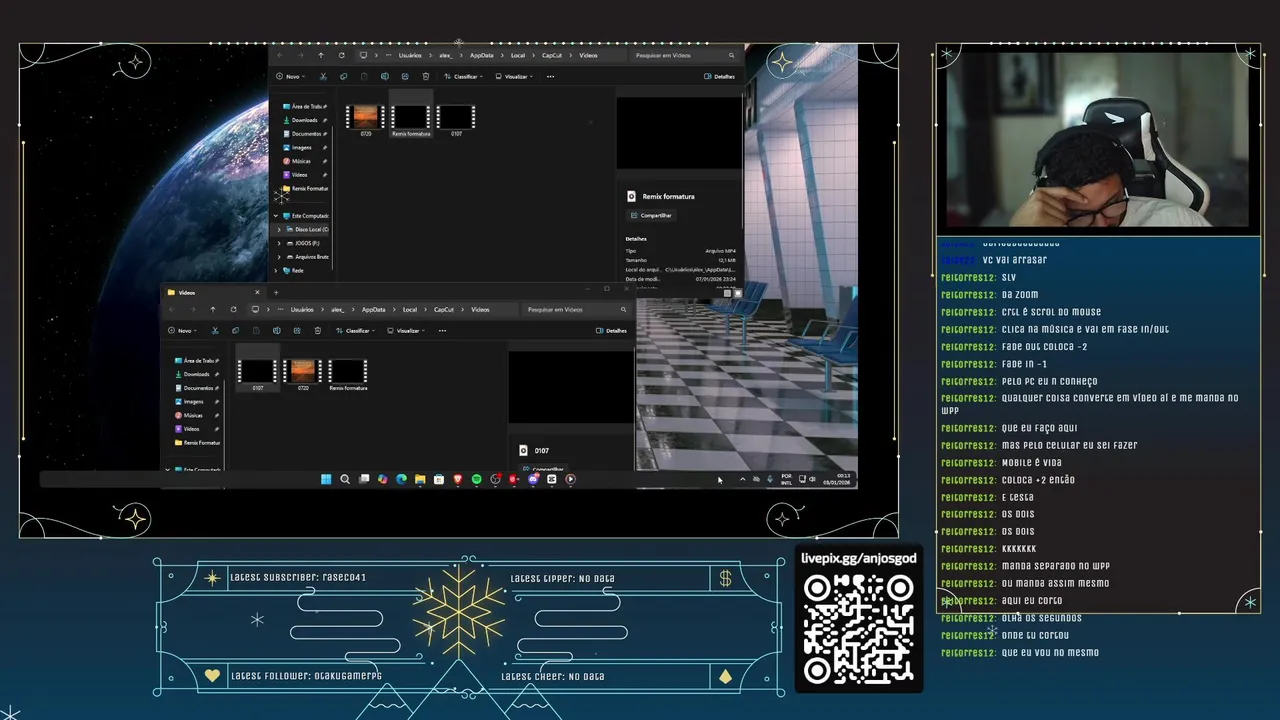Open Microsoft Edge from the taskbar
The width and height of the screenshot is (1280, 720).
[x=401, y=479]
